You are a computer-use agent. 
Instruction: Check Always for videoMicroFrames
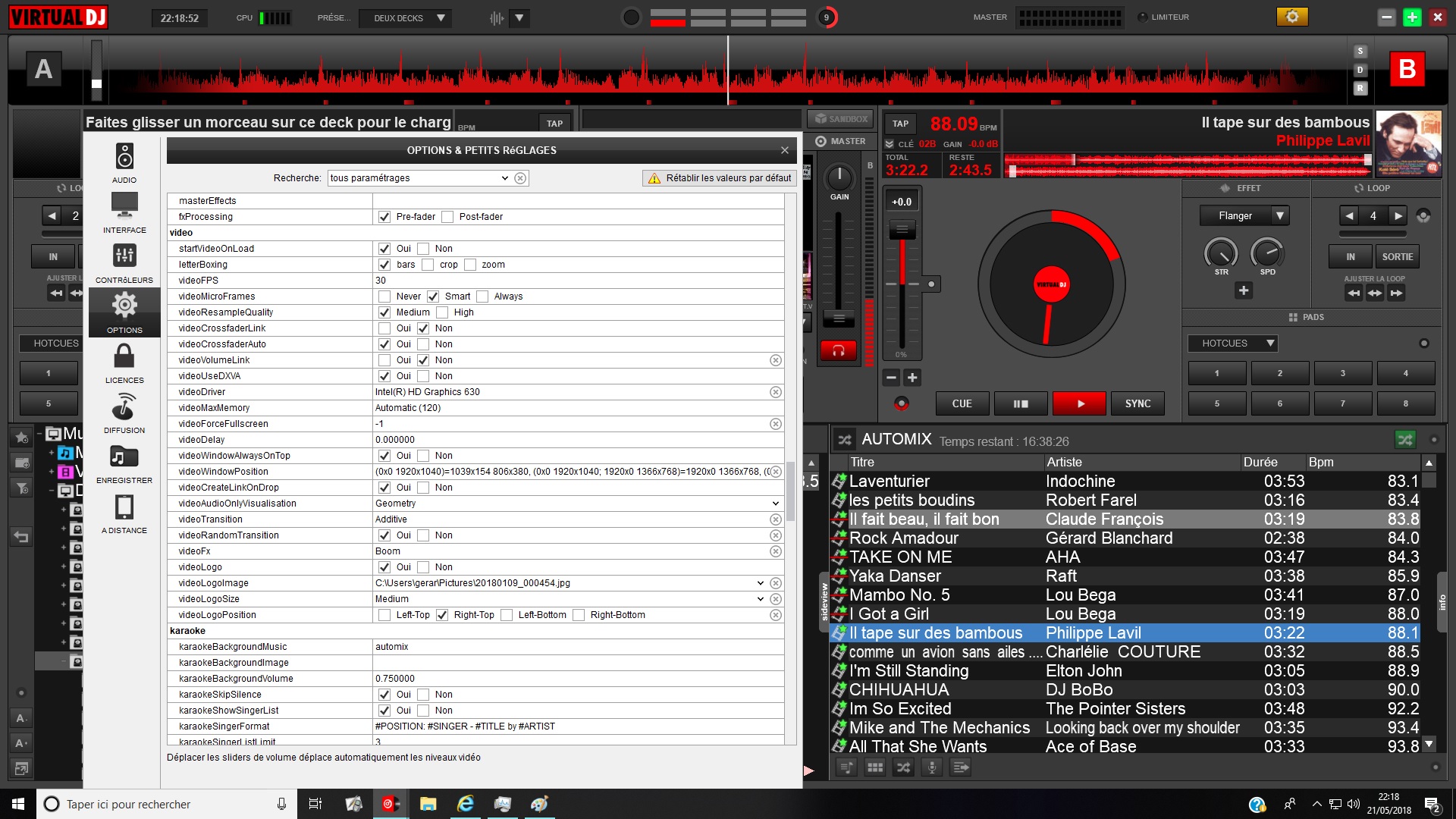pyautogui.click(x=482, y=297)
